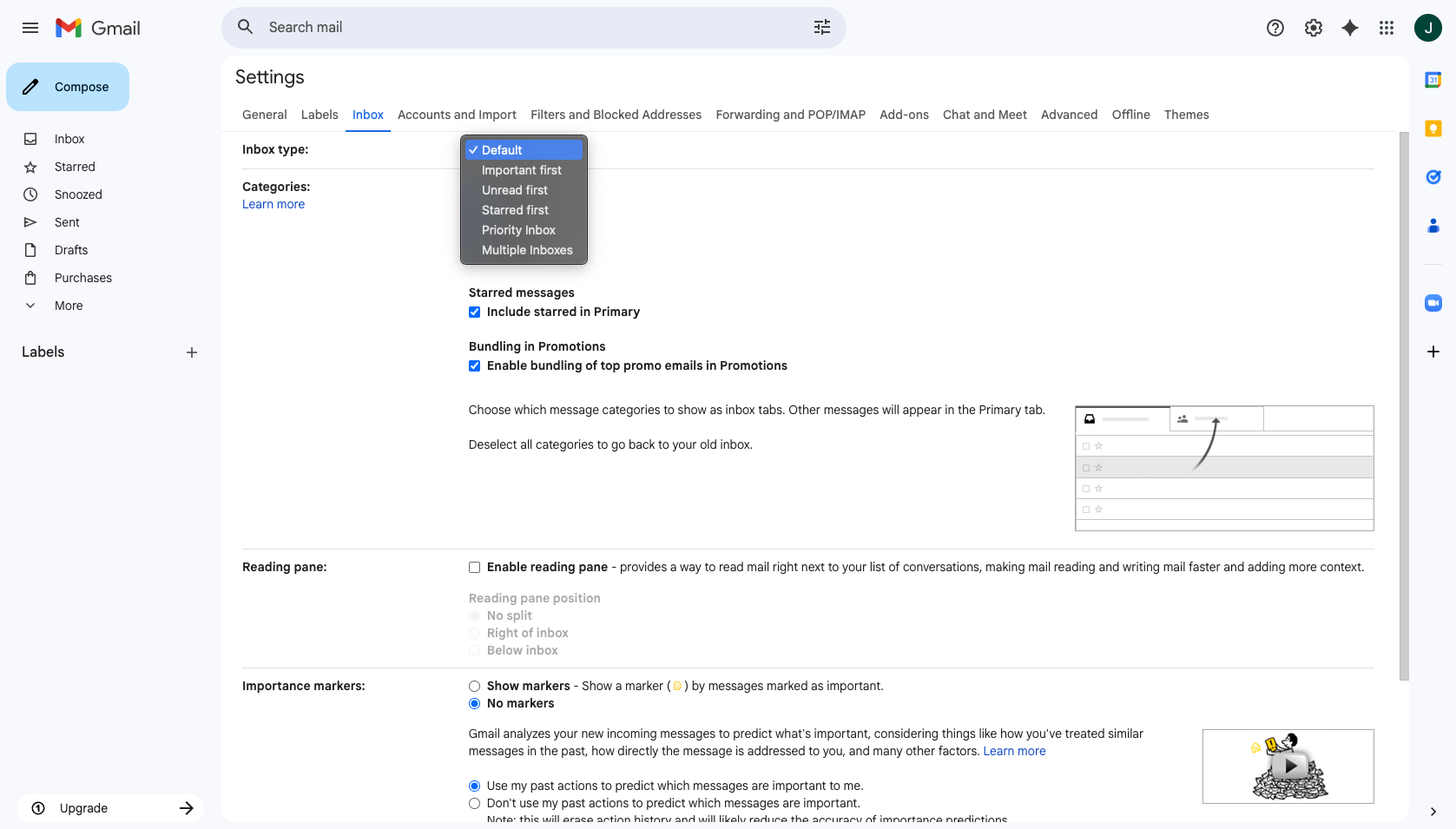The image size is (1456, 829).
Task: Click the main menu hamburger icon
Action: pos(30,28)
